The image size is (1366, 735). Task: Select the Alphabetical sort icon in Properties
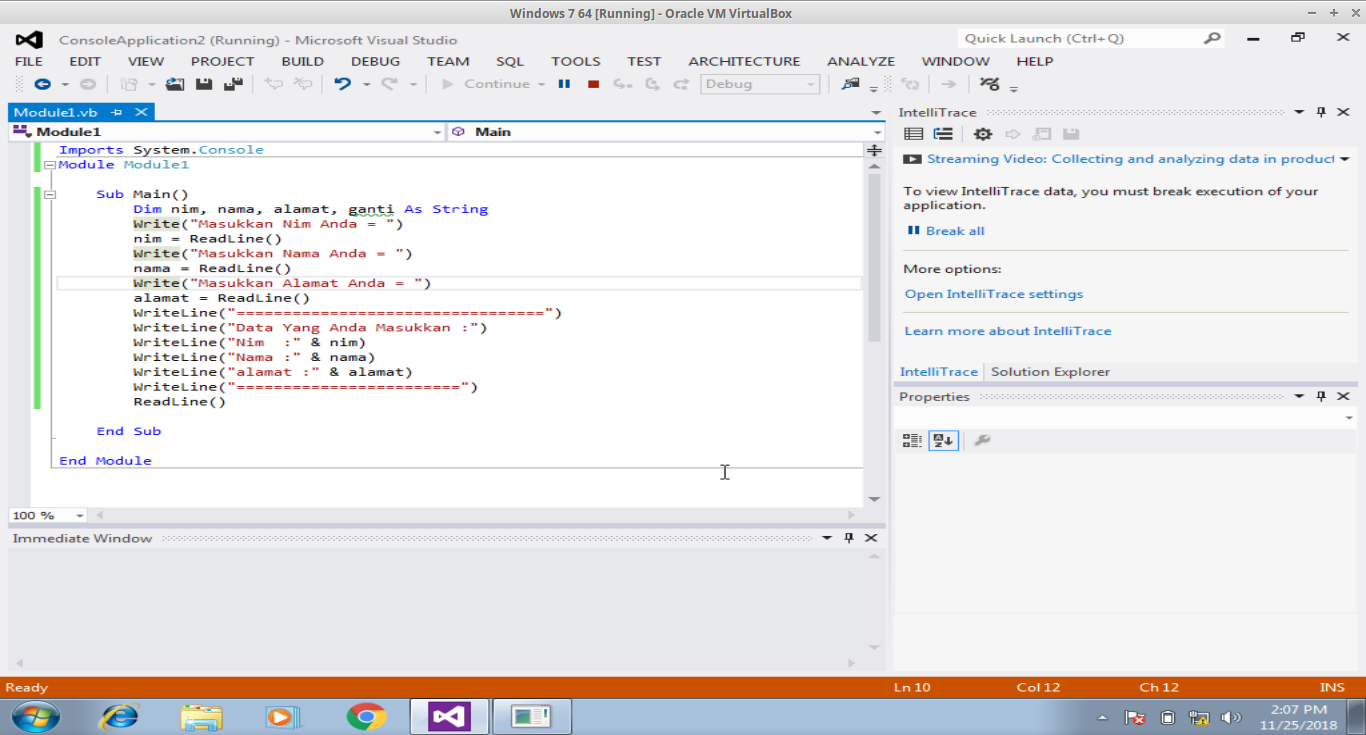tap(943, 440)
